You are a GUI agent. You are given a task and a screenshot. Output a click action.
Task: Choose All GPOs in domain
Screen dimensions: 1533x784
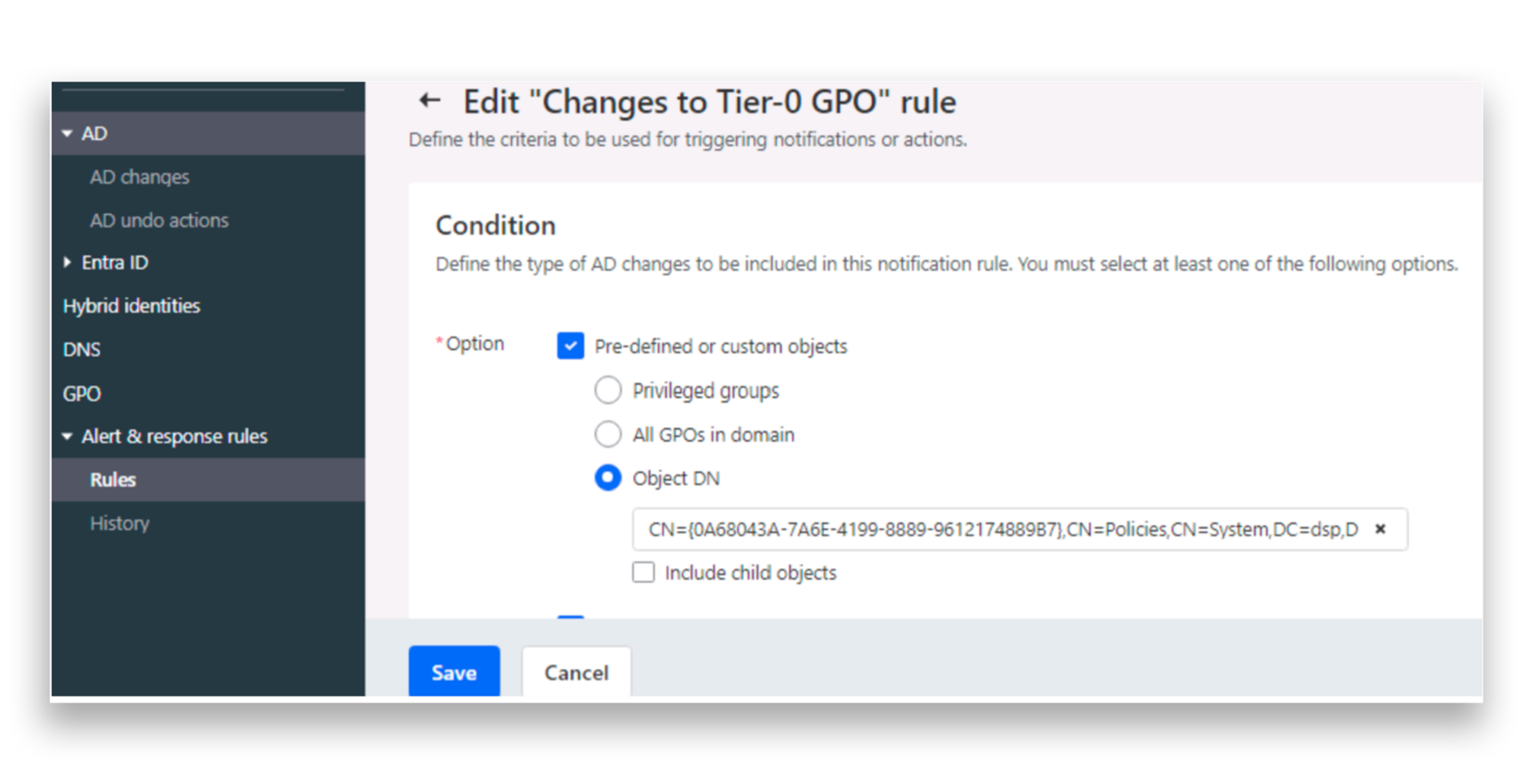point(608,434)
